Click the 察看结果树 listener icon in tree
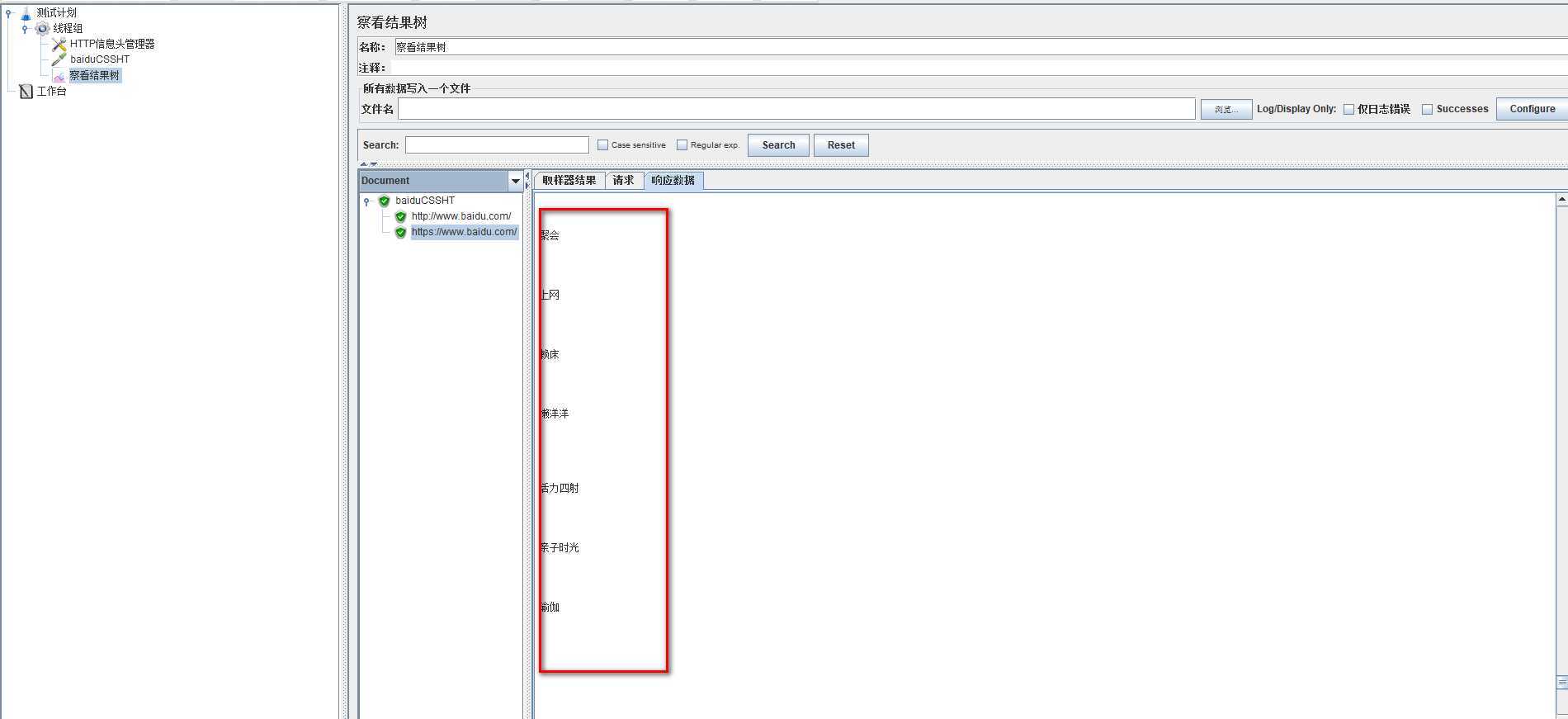This screenshot has height=719, width=1568. (59, 76)
